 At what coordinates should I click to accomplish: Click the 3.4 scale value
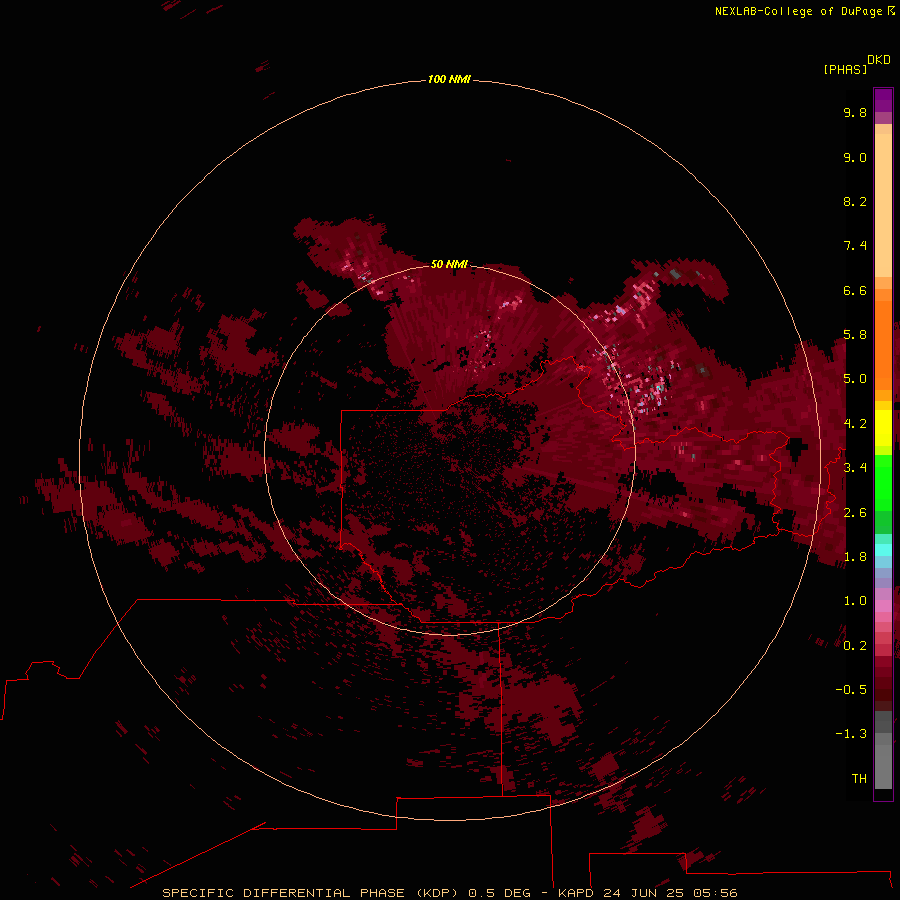(855, 468)
